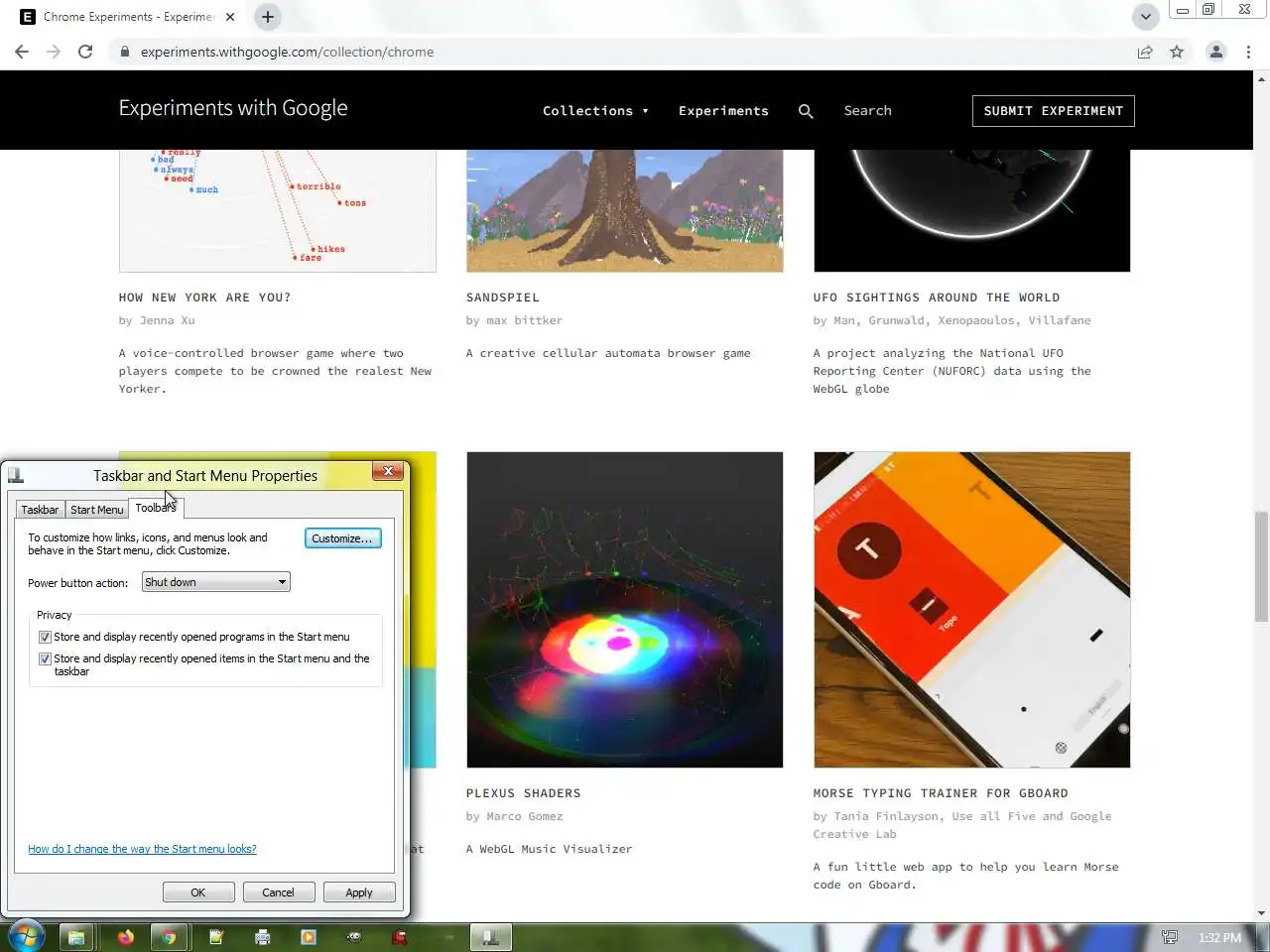Open the notepad icon on the taskbar
This screenshot has width=1270, height=952.
pyautogui.click(x=216, y=937)
